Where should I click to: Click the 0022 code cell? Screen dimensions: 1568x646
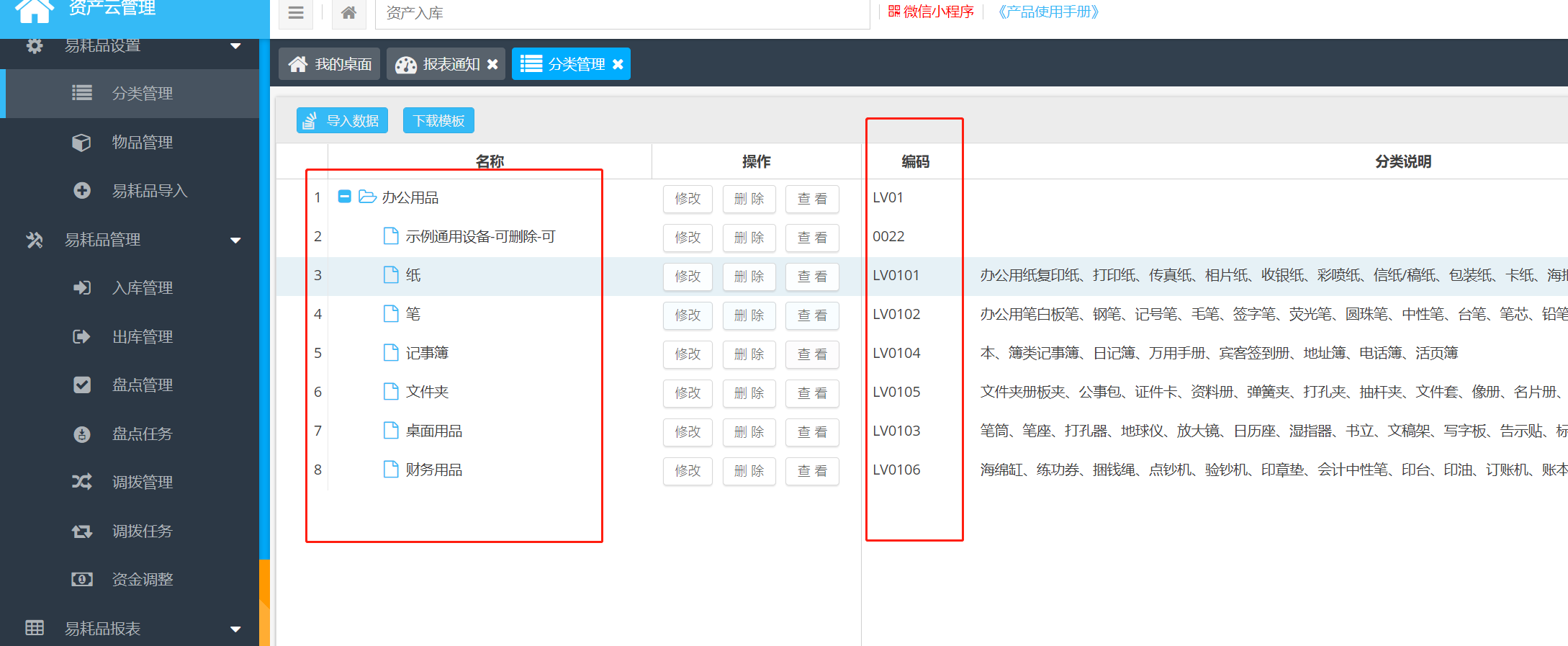pos(888,237)
